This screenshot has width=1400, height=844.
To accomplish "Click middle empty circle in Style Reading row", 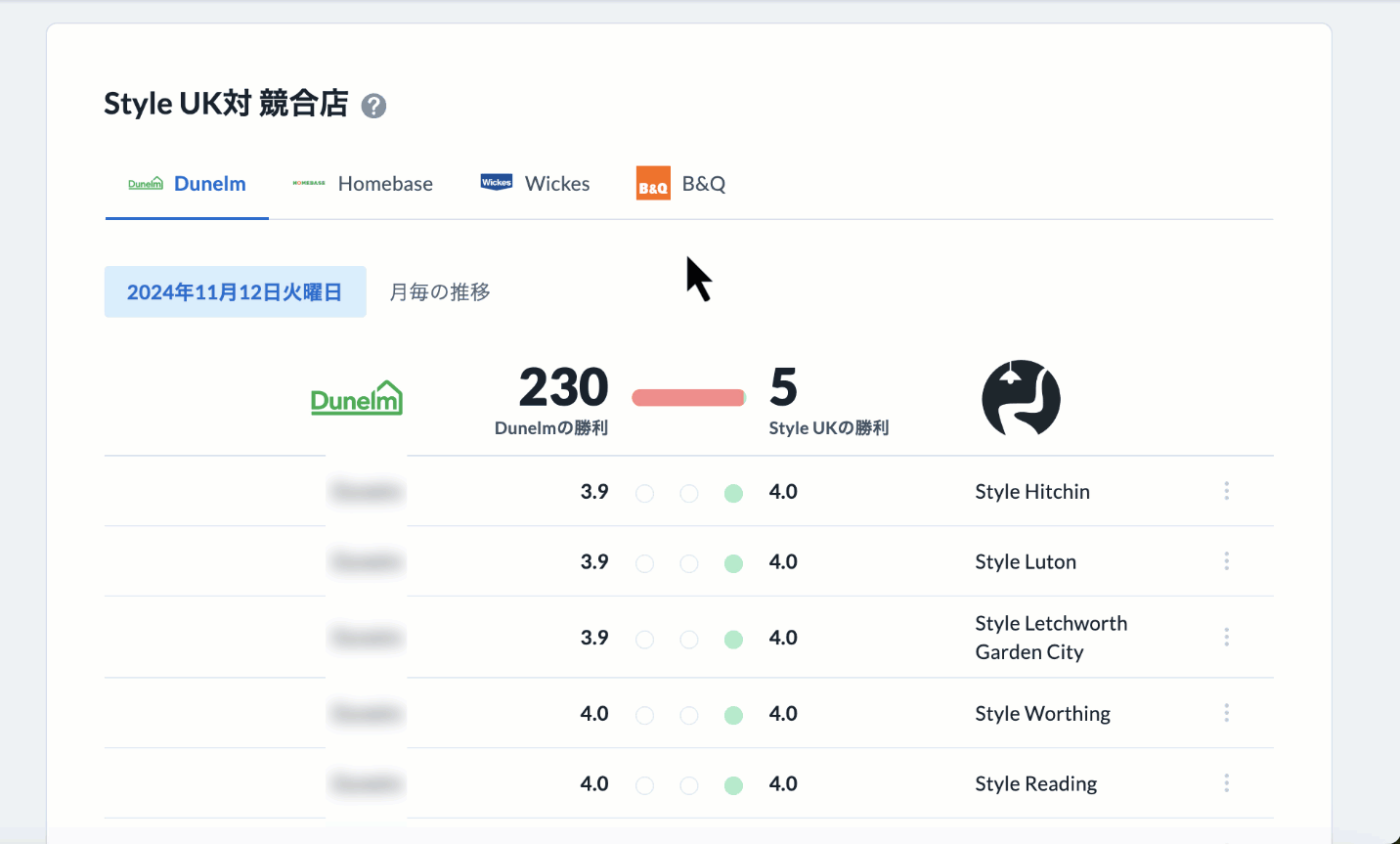I will click(x=689, y=785).
